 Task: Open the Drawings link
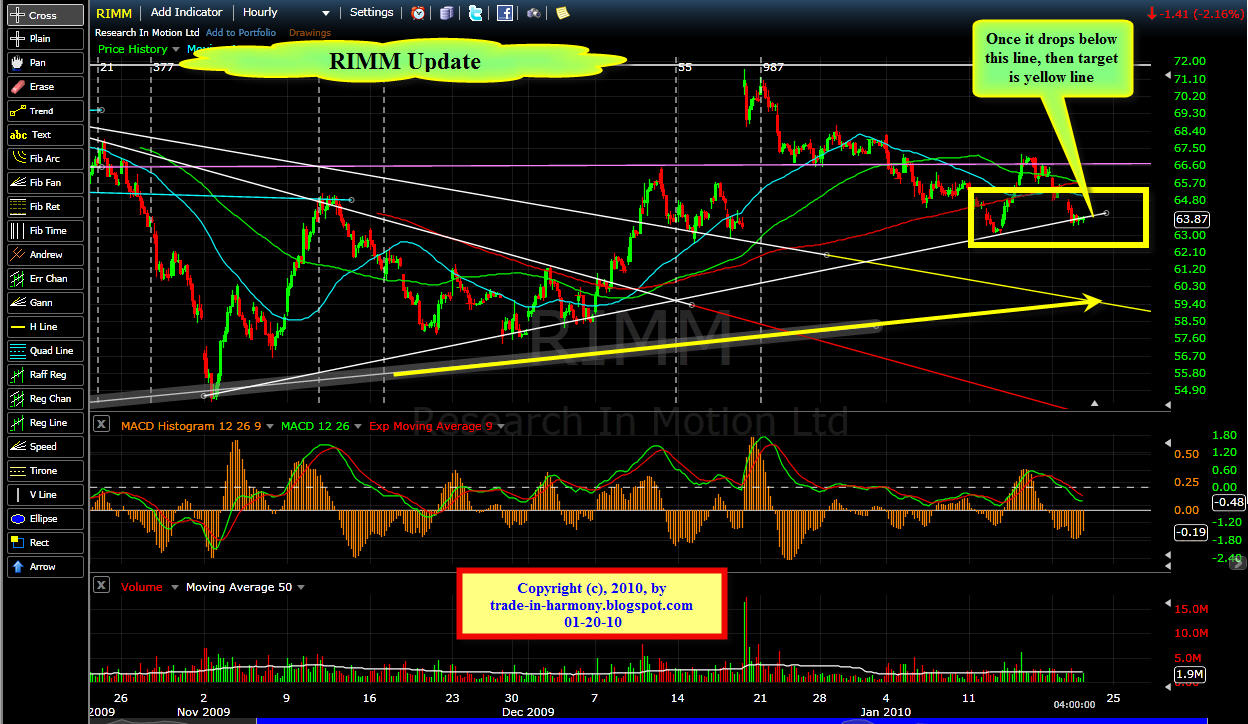pyautogui.click(x=310, y=33)
